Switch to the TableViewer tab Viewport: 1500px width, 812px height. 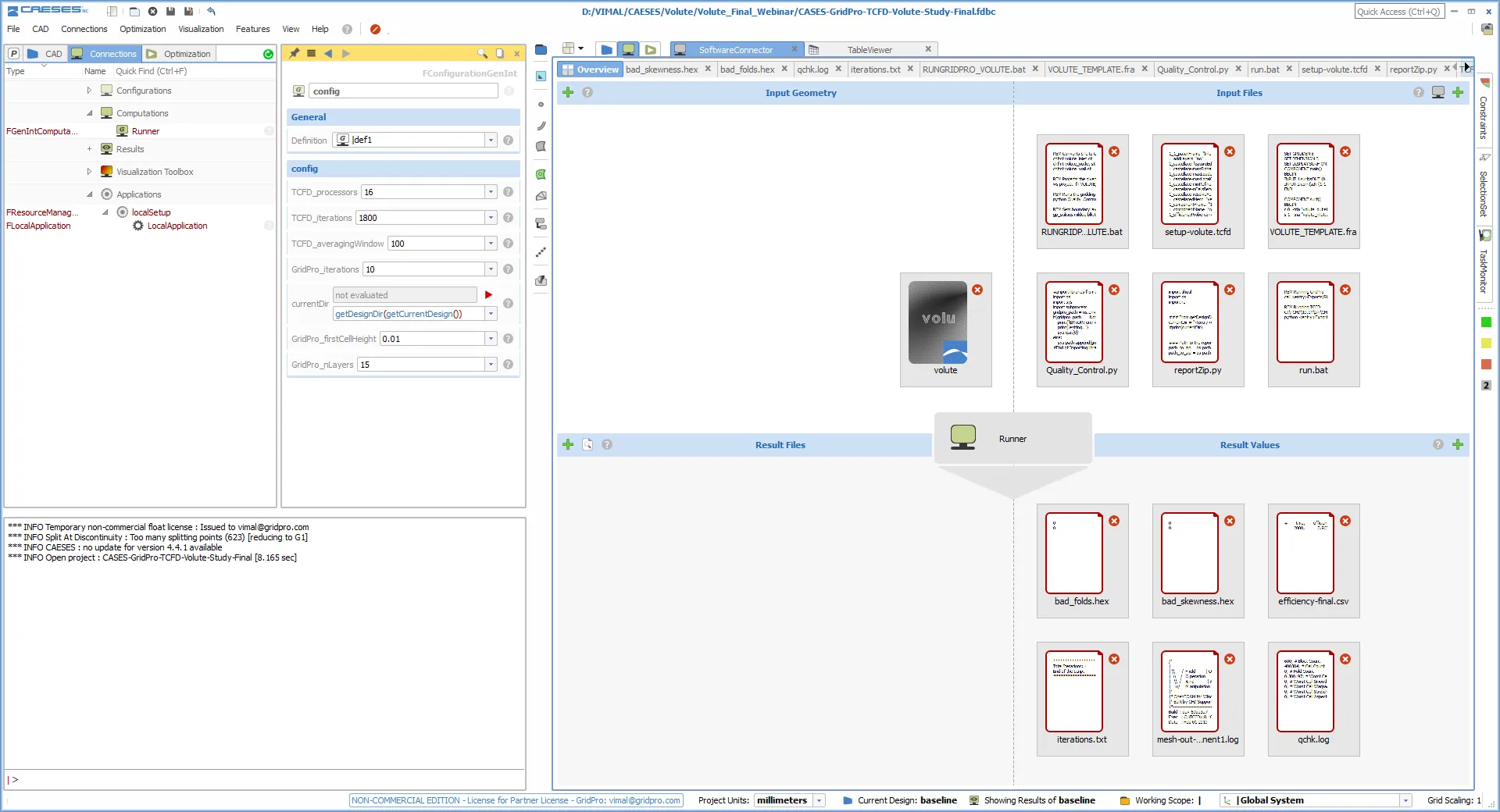tap(870, 50)
